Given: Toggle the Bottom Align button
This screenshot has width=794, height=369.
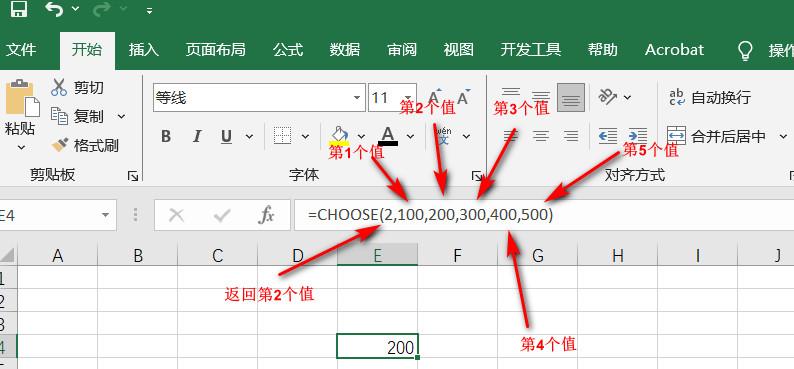Looking at the screenshot, I should coord(571,98).
